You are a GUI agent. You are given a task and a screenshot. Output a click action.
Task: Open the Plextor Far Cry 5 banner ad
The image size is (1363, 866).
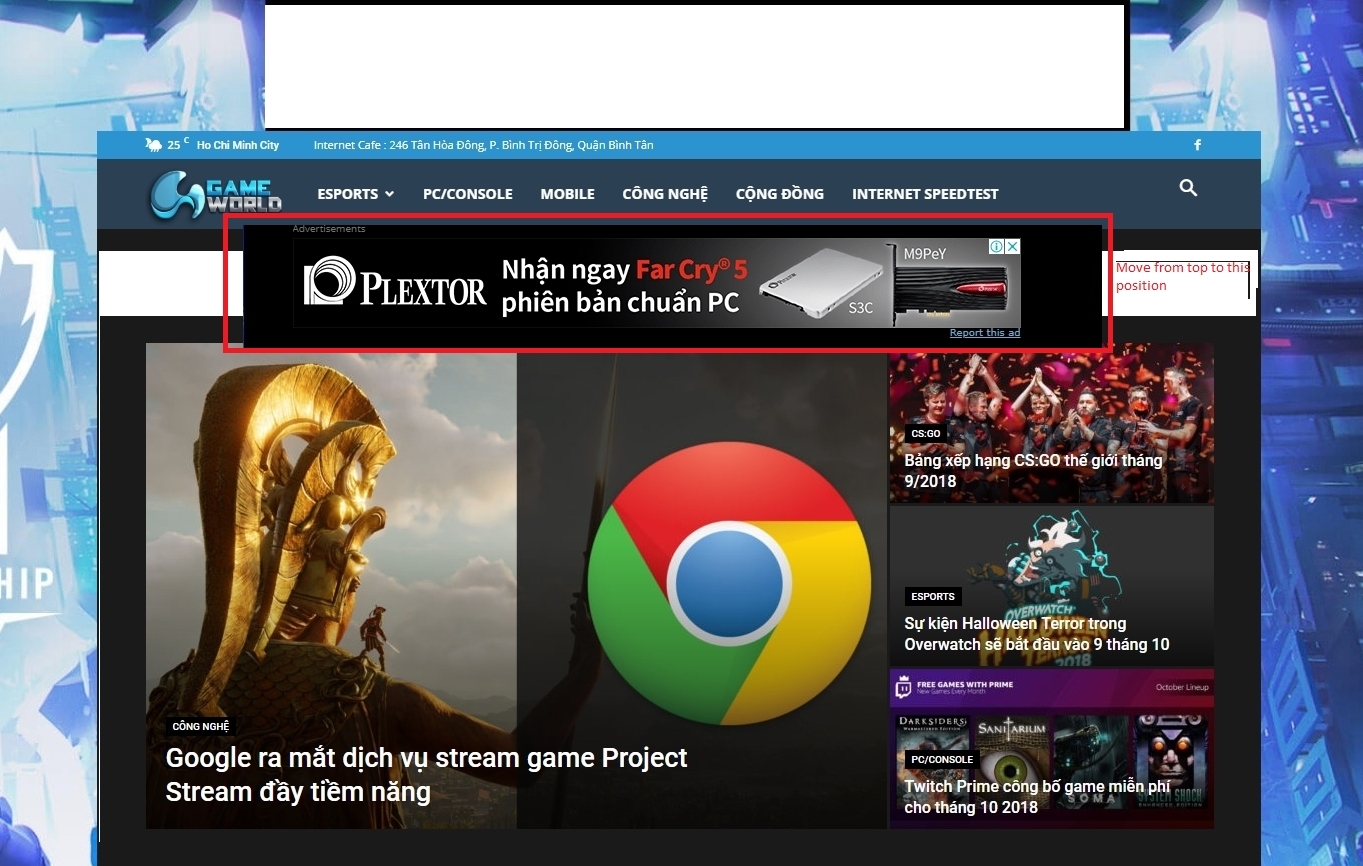pos(656,283)
